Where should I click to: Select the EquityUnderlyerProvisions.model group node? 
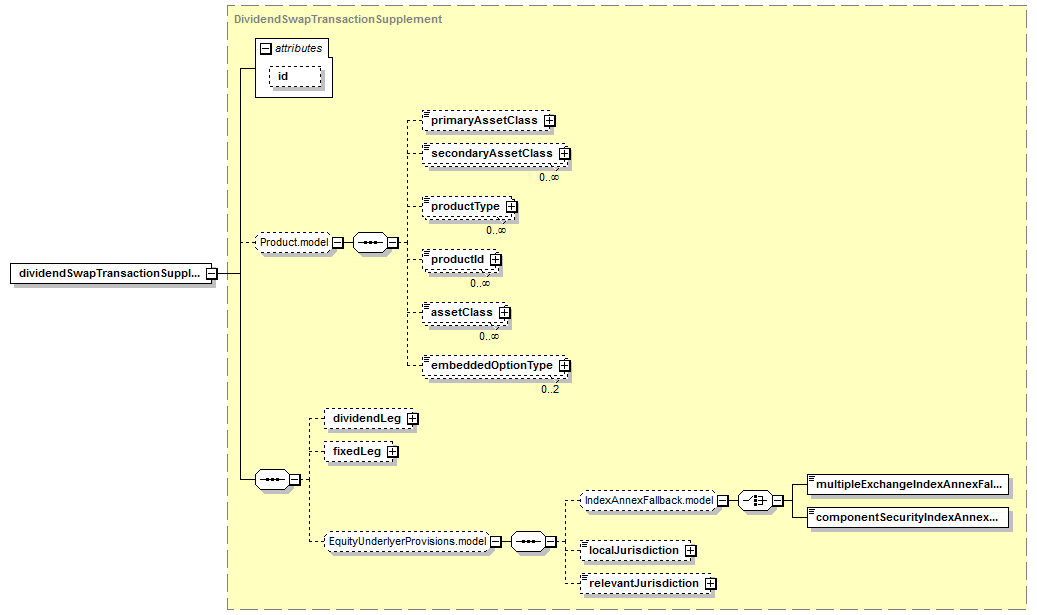click(x=407, y=542)
